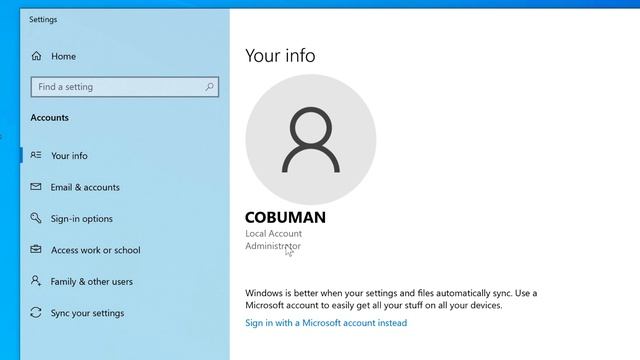Open Access work or school section
The width and height of the screenshot is (640, 360).
[x=96, y=250]
